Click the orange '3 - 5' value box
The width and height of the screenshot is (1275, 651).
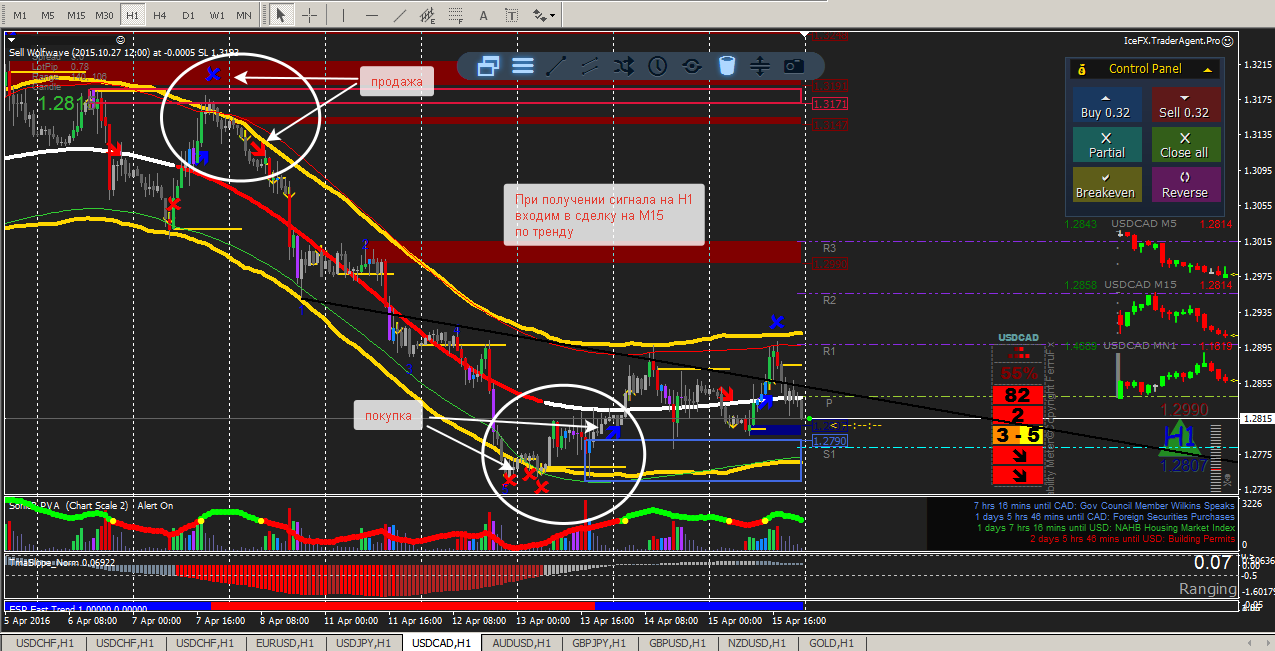tap(1019, 435)
